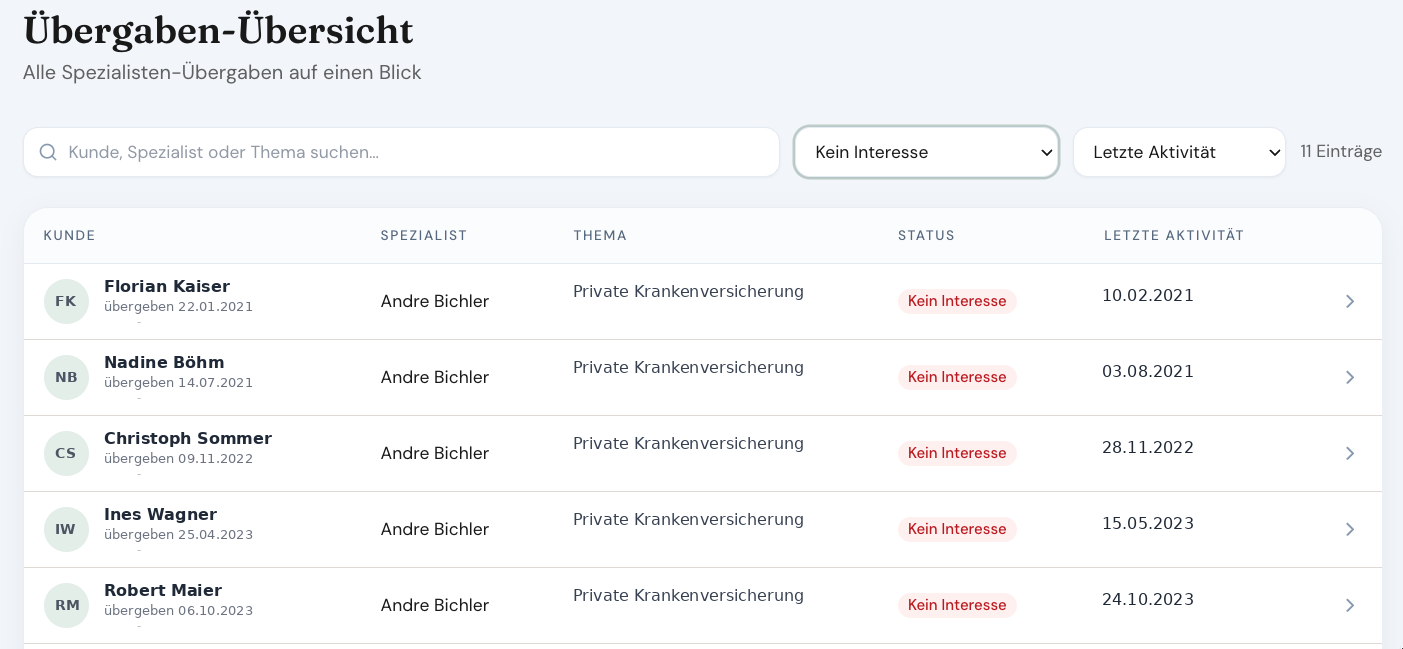Image resolution: width=1403 pixels, height=649 pixels.
Task: Click the FK avatar badge
Action: point(66,301)
